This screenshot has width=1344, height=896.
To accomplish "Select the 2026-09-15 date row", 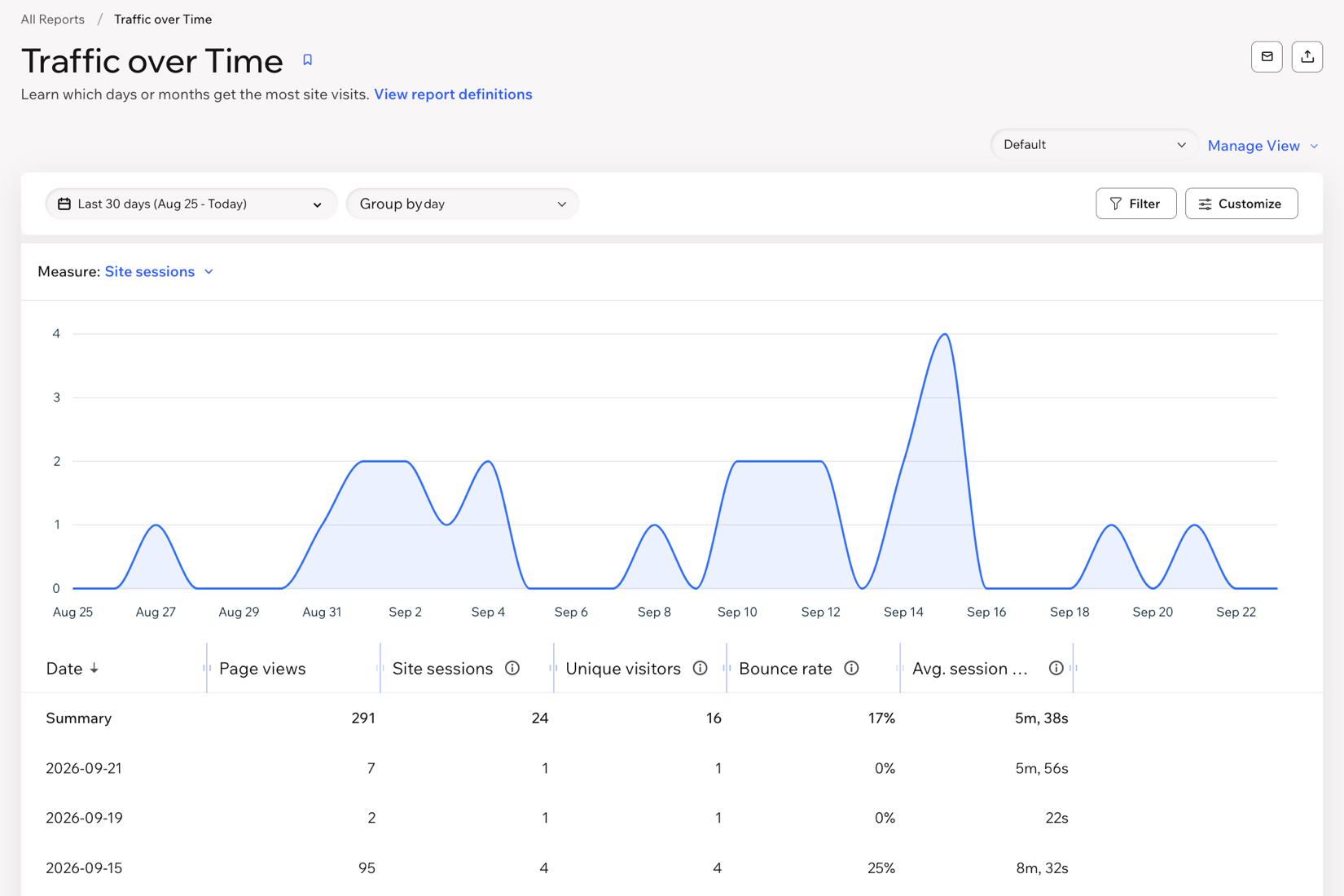I will pyautogui.click(x=672, y=868).
